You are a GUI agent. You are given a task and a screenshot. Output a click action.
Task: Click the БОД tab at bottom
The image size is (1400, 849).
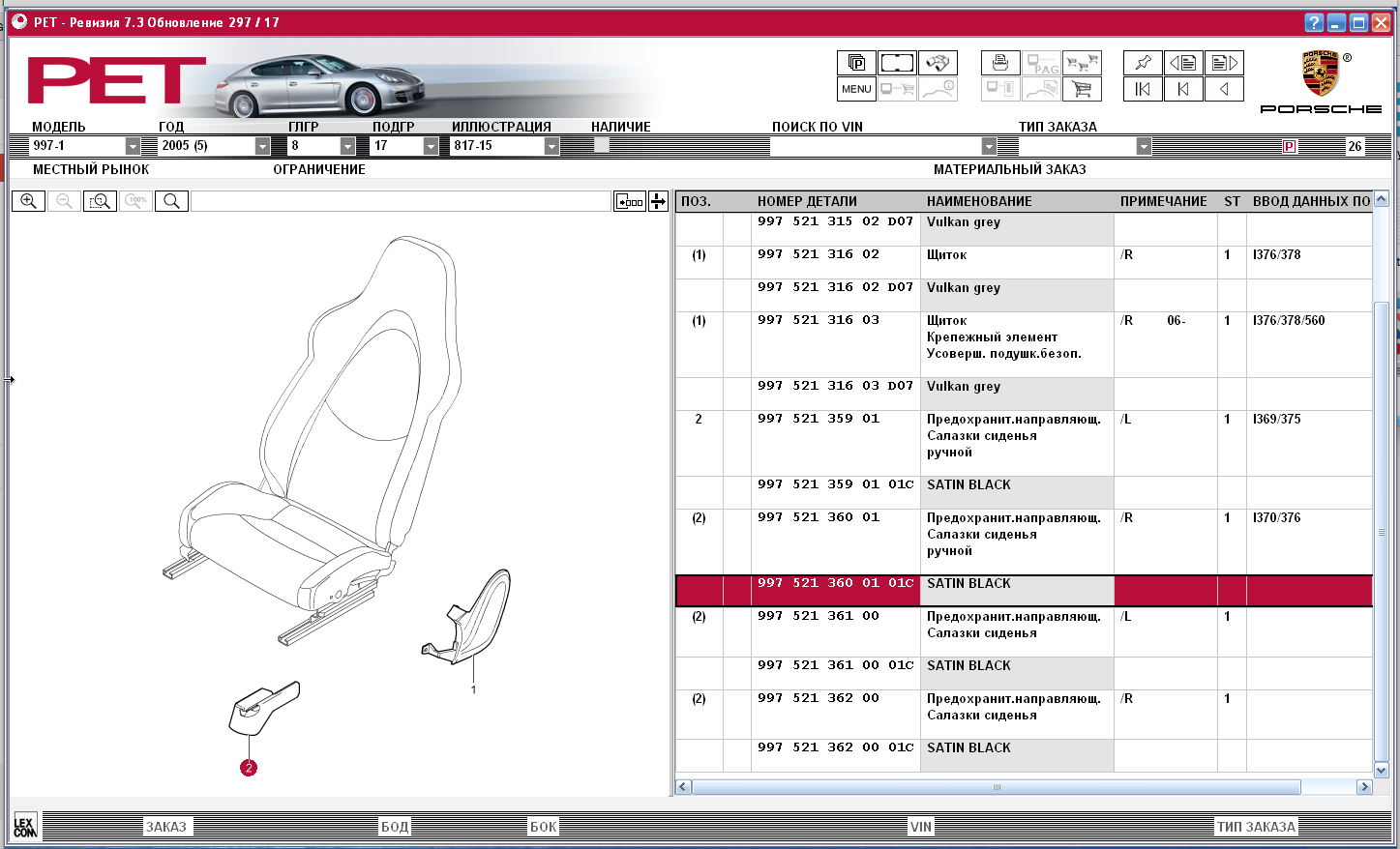click(395, 827)
